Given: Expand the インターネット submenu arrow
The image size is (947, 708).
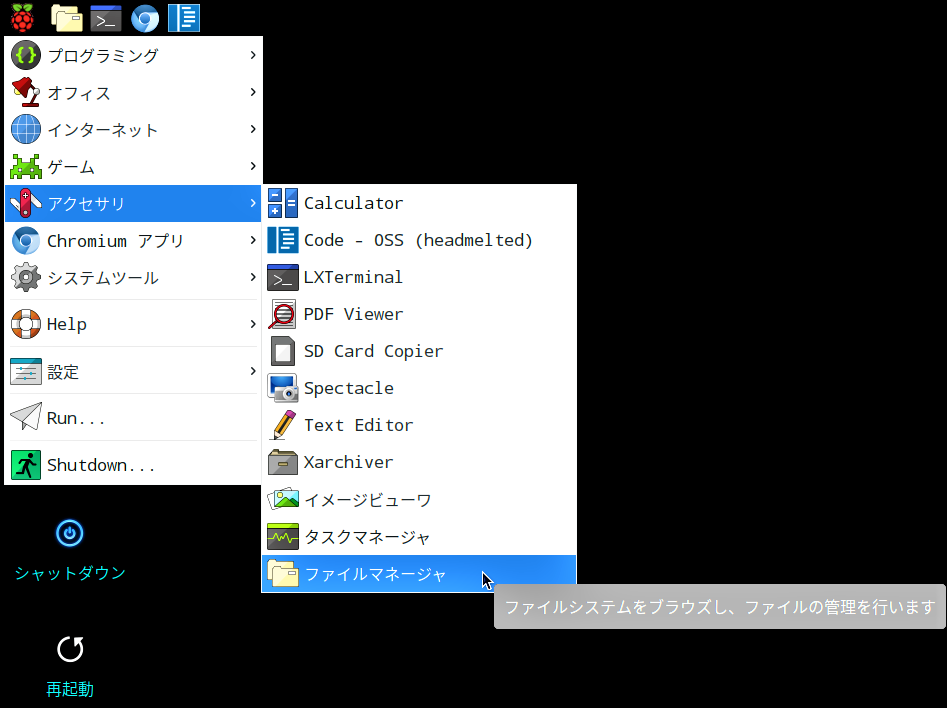Looking at the screenshot, I should point(253,129).
